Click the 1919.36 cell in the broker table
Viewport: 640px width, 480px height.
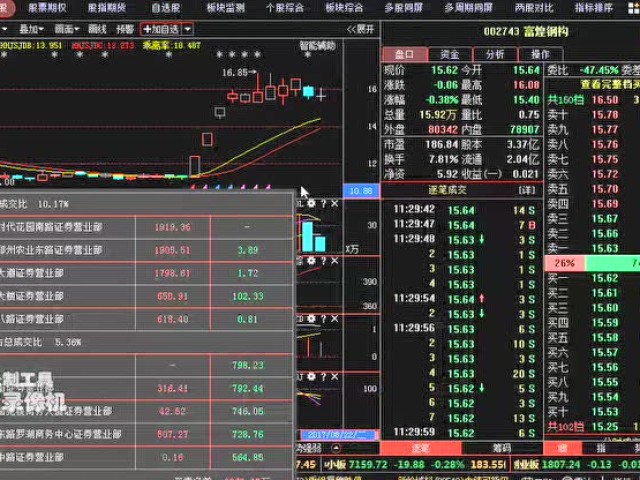coord(173,227)
